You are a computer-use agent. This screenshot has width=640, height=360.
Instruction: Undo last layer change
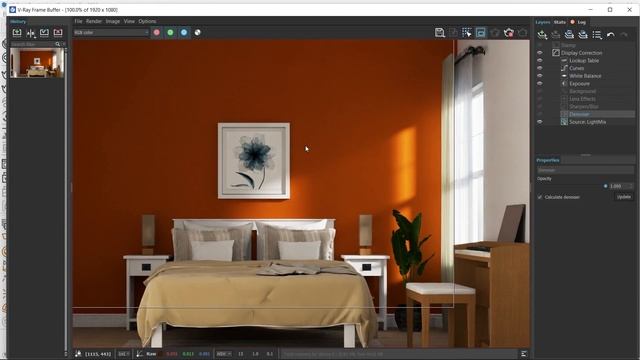[x=611, y=35]
